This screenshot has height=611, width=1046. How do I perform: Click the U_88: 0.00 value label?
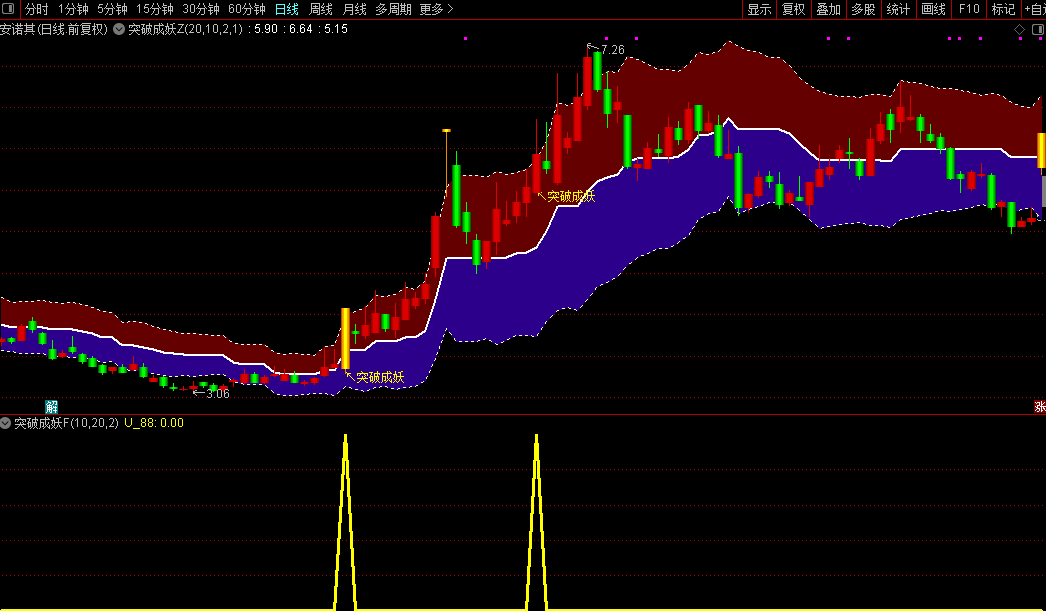coord(154,423)
